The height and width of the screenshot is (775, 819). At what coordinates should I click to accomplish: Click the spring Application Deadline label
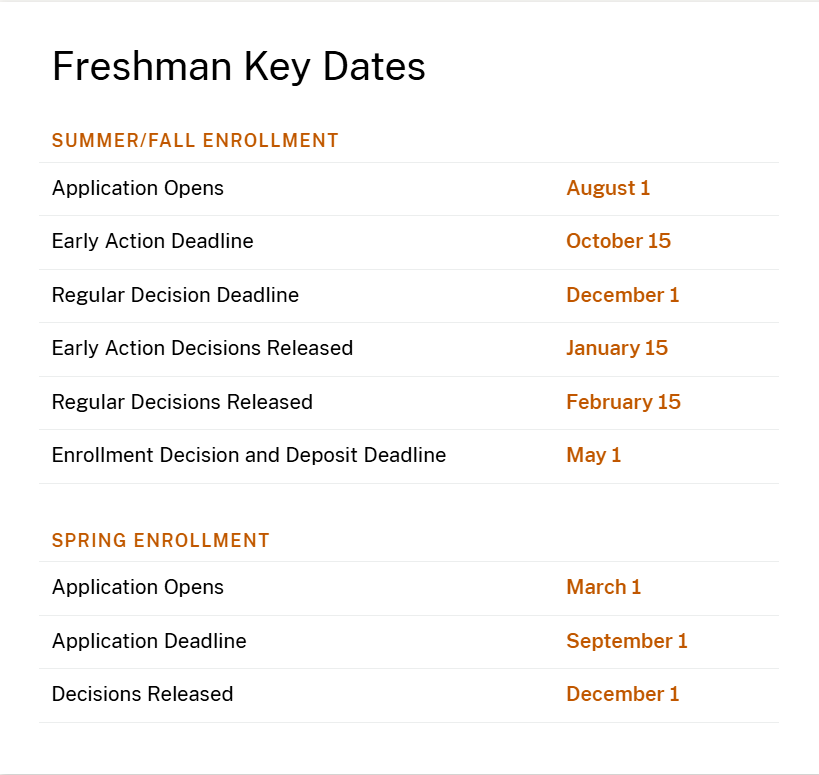click(149, 641)
